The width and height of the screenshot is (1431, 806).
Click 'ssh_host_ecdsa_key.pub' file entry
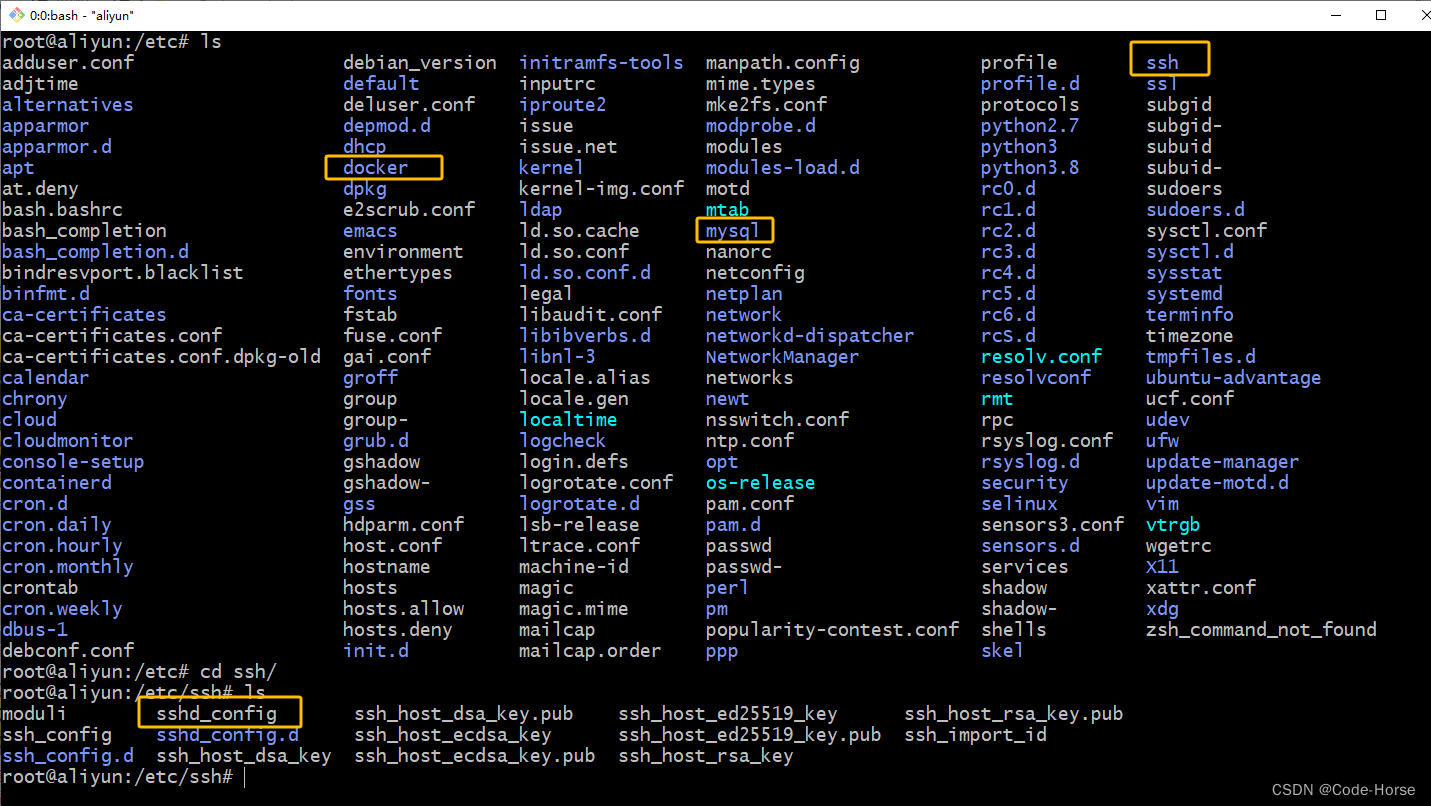pos(475,755)
